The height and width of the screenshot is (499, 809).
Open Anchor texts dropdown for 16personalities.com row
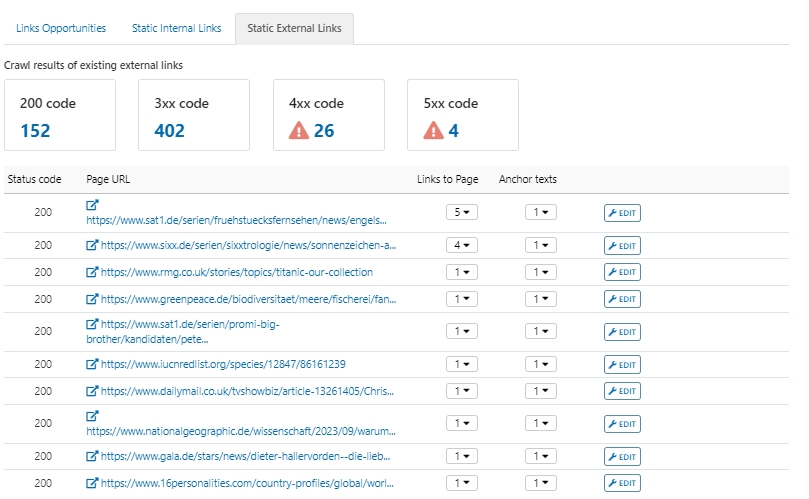point(541,483)
